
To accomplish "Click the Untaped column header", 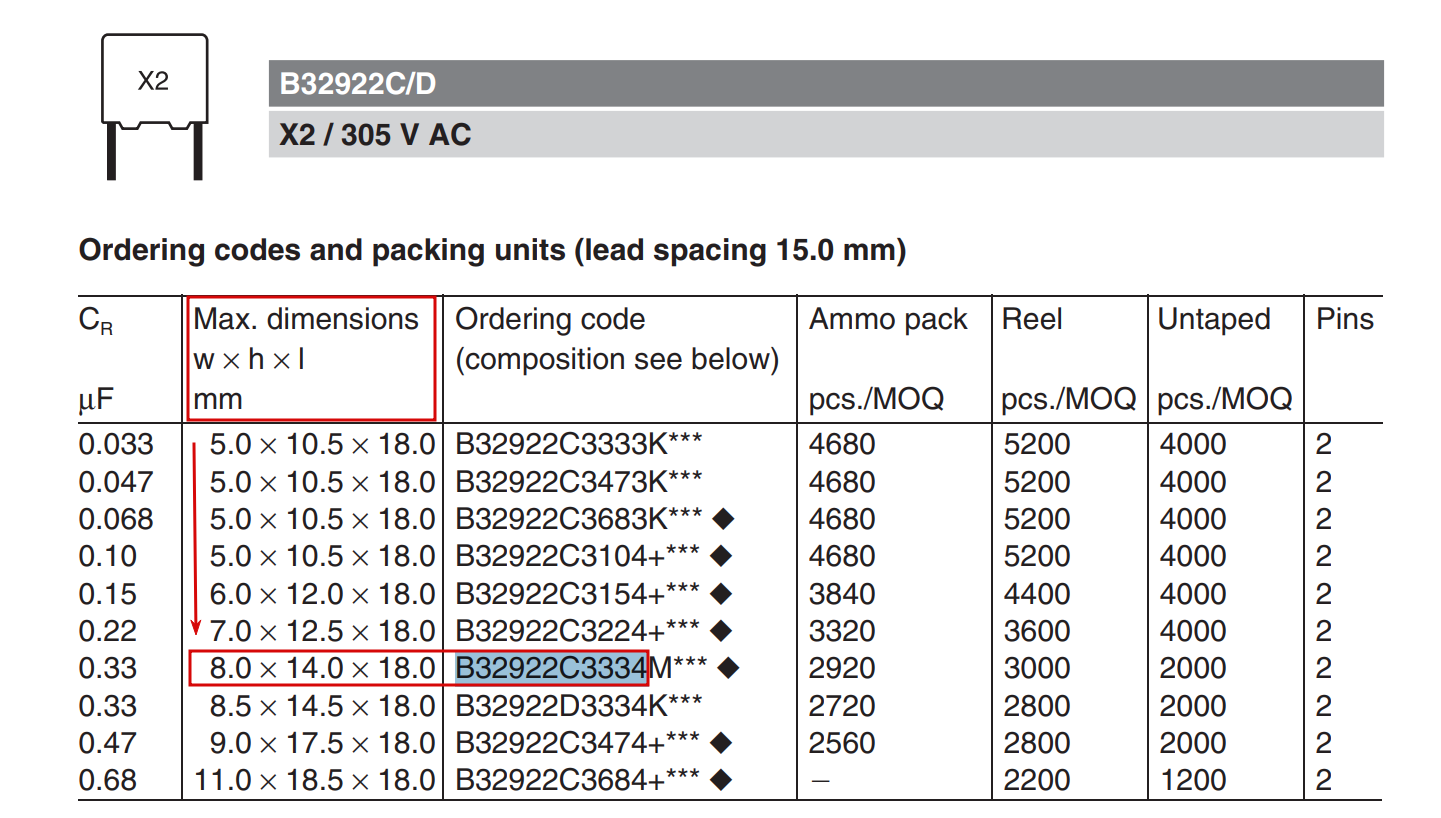I will click(x=1213, y=320).
